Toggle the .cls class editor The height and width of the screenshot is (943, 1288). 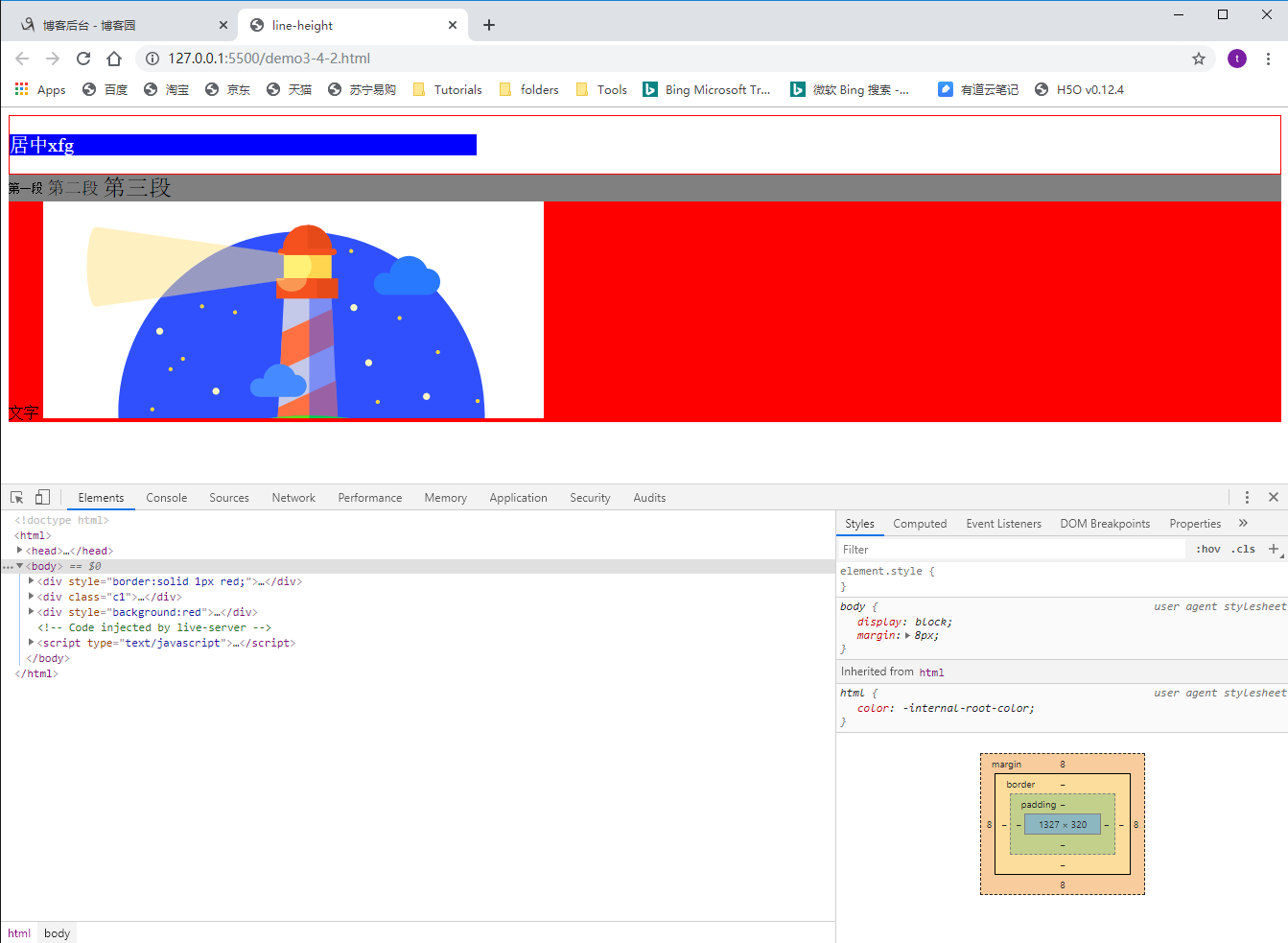pos(1244,549)
